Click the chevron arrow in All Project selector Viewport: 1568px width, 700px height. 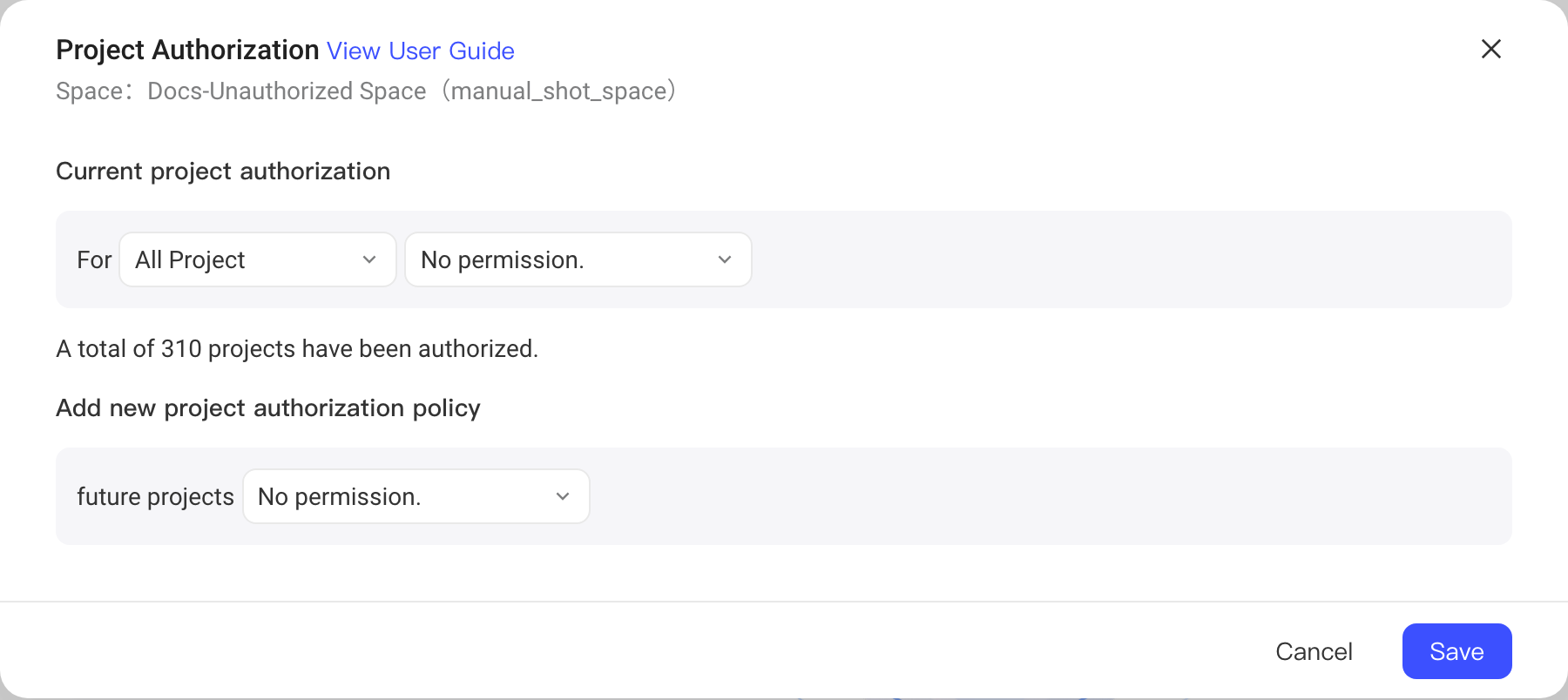(369, 259)
